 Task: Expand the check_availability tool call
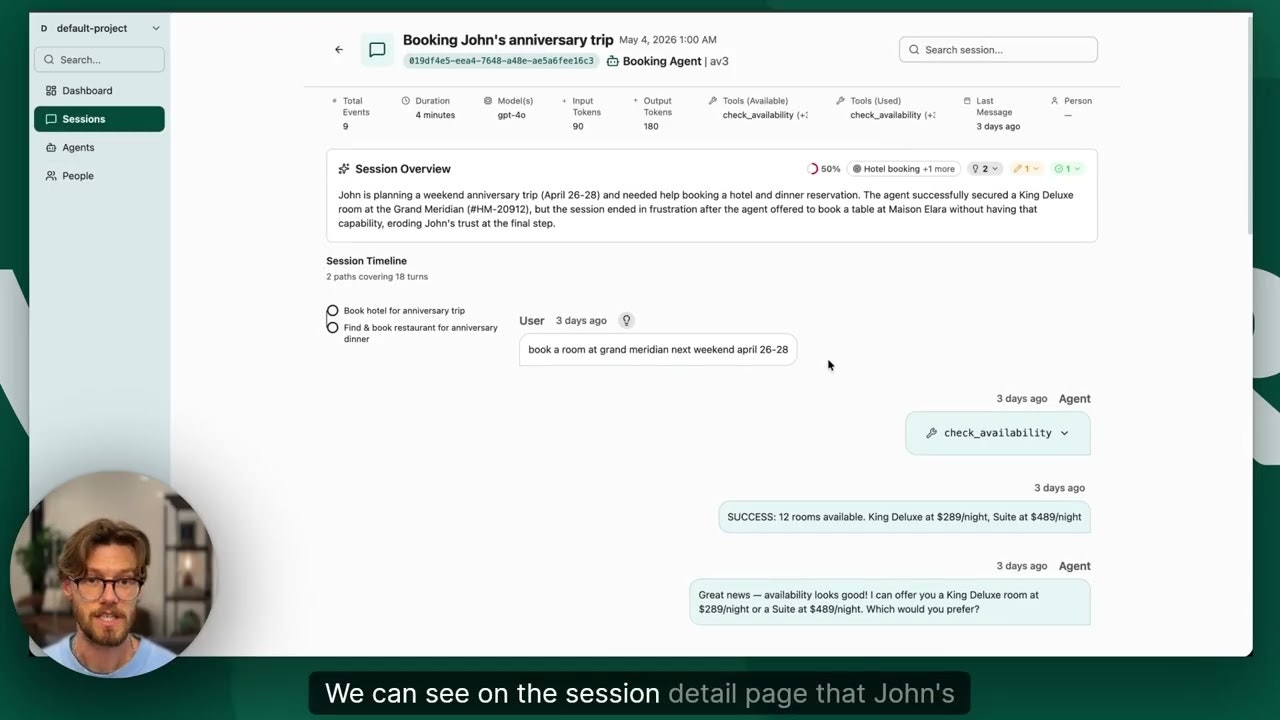pos(998,433)
